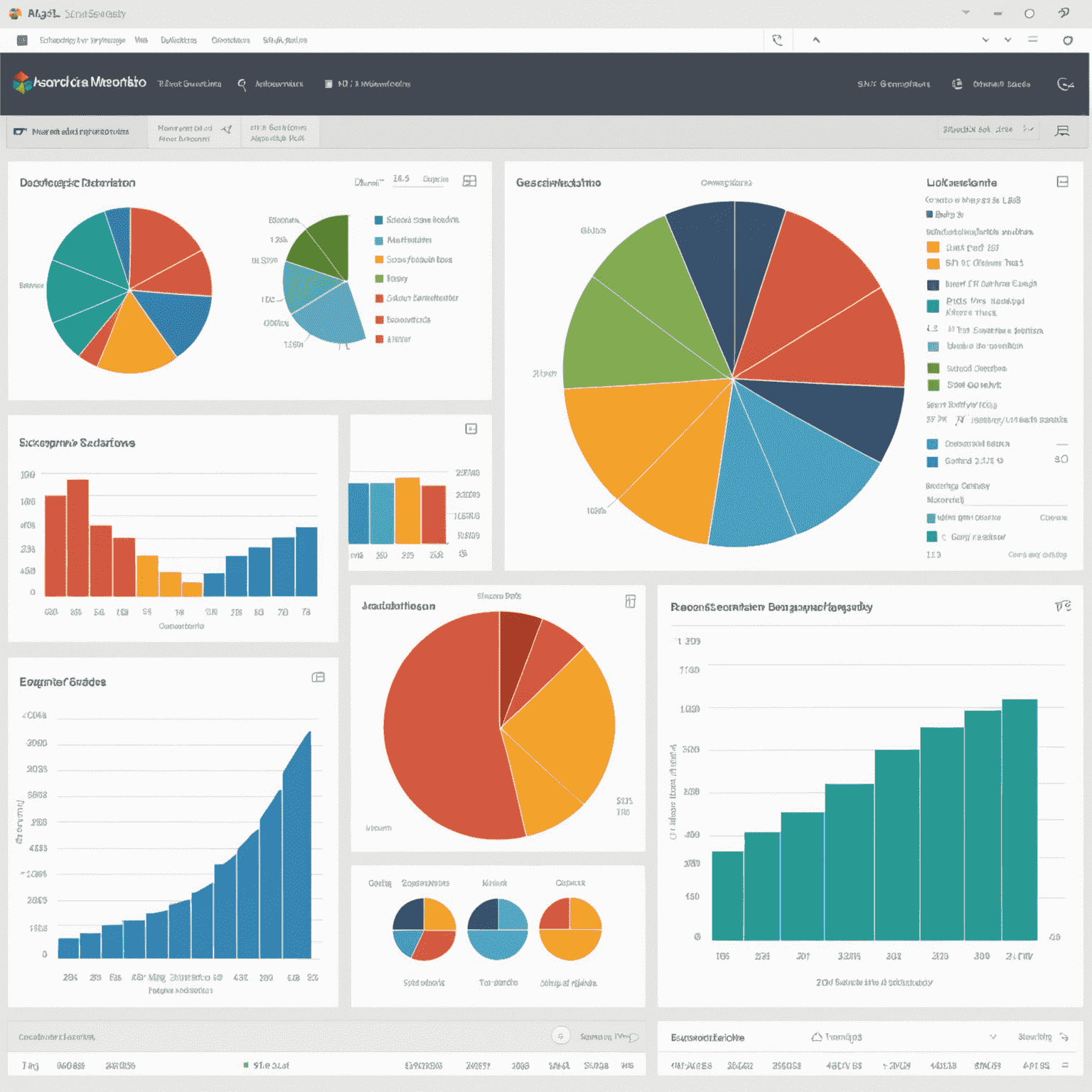Toggle the navy legend box in right sidebar
The width and height of the screenshot is (1092, 1092).
[x=933, y=285]
